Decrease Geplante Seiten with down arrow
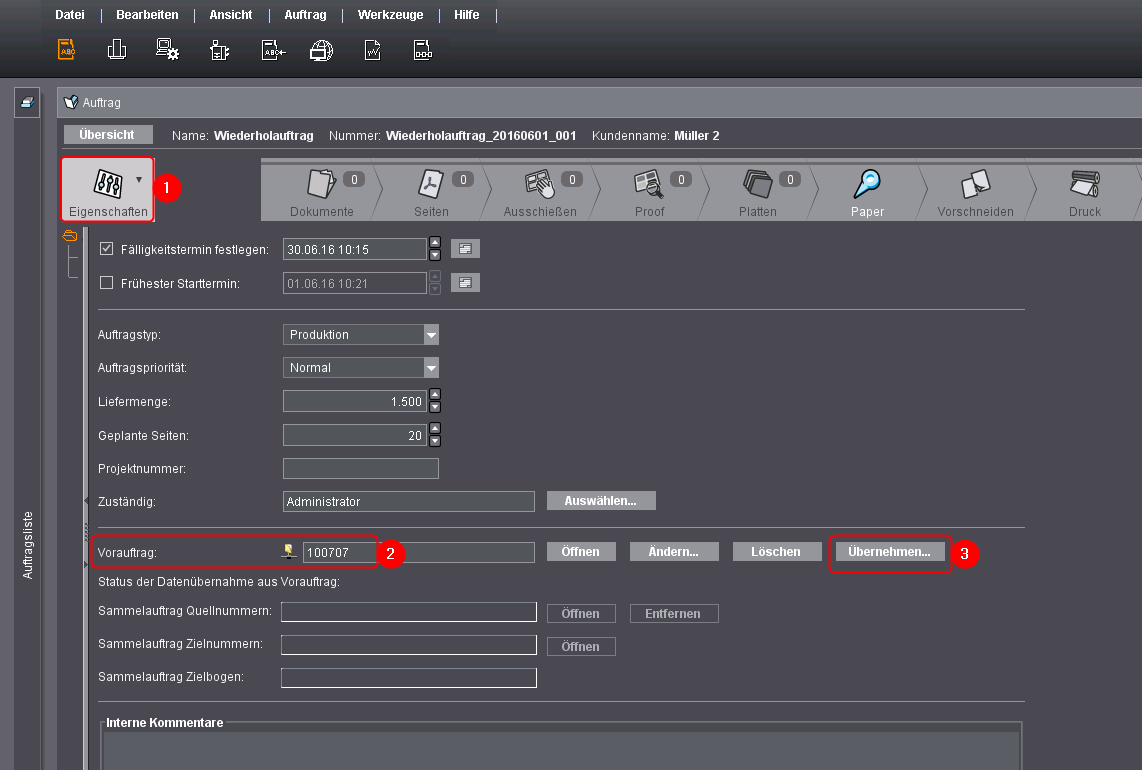 [435, 441]
